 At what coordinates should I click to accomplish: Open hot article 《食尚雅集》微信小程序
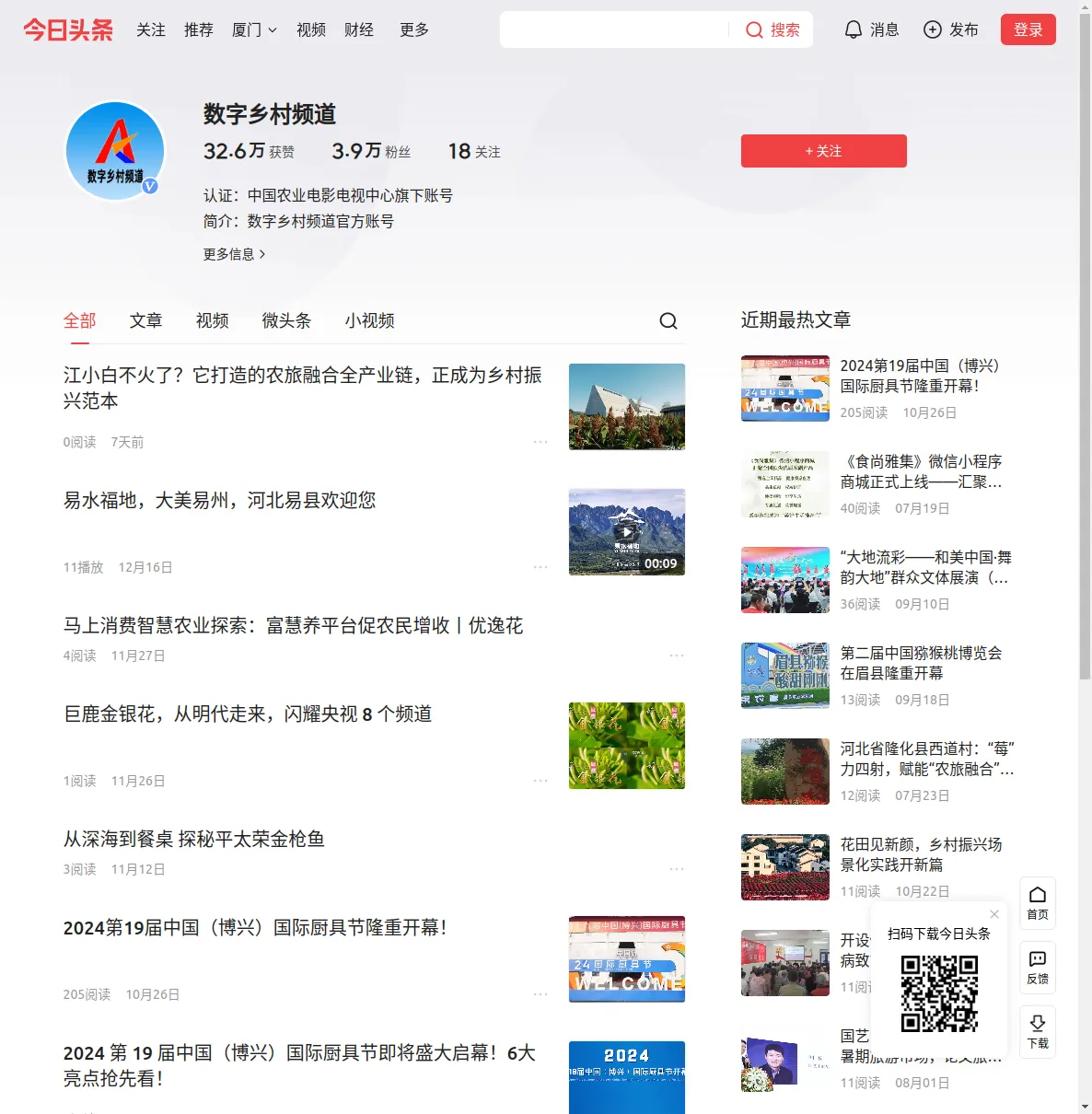[x=922, y=471]
